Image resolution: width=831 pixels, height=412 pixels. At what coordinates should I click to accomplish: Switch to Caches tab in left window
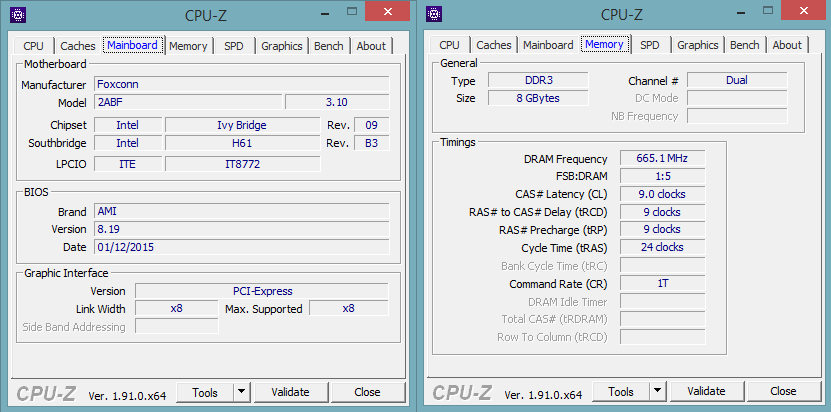click(x=77, y=46)
